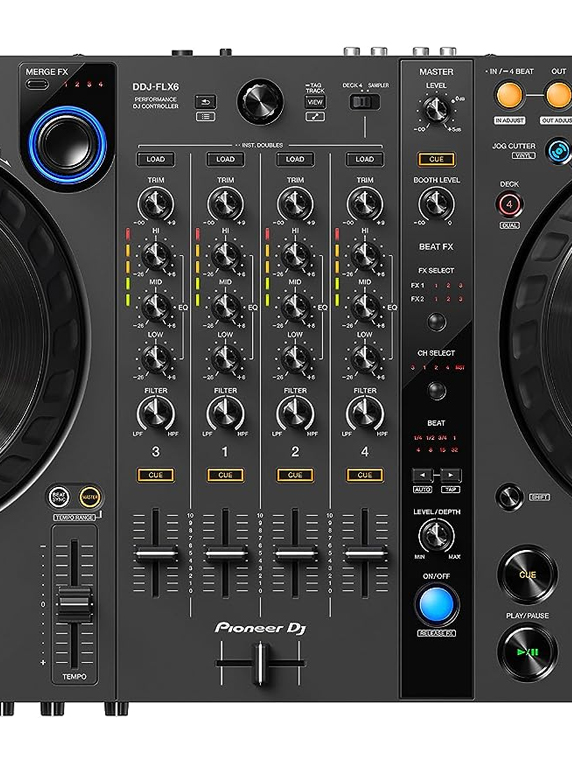Image resolution: width=572 pixels, height=764 pixels.
Task: Tap the small Merge FX select button
Action: pos(37,84)
